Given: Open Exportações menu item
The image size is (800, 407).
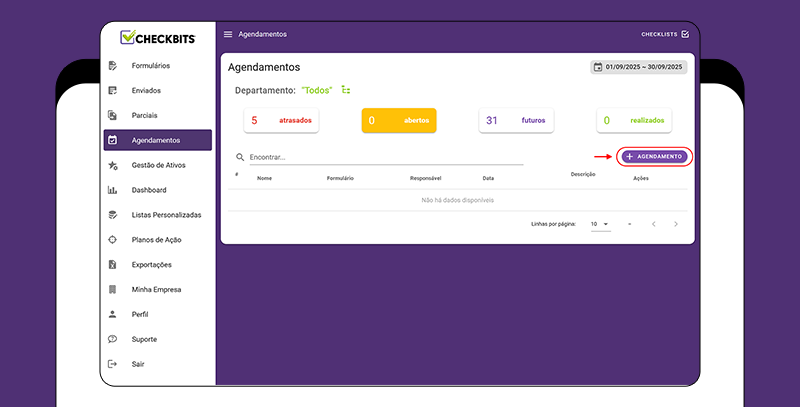Looking at the screenshot, I should (x=158, y=265).
